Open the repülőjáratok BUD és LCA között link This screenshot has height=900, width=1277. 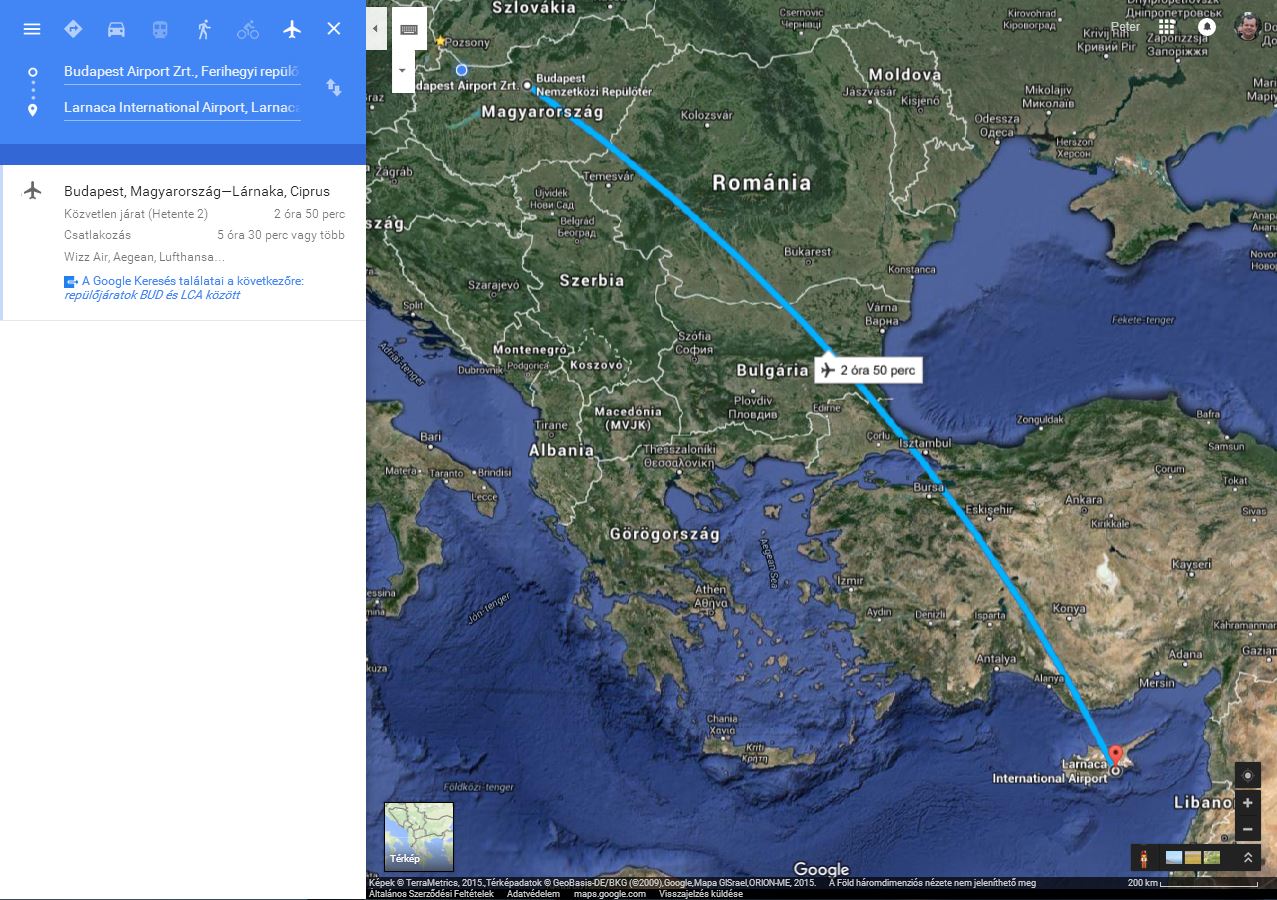point(152,295)
